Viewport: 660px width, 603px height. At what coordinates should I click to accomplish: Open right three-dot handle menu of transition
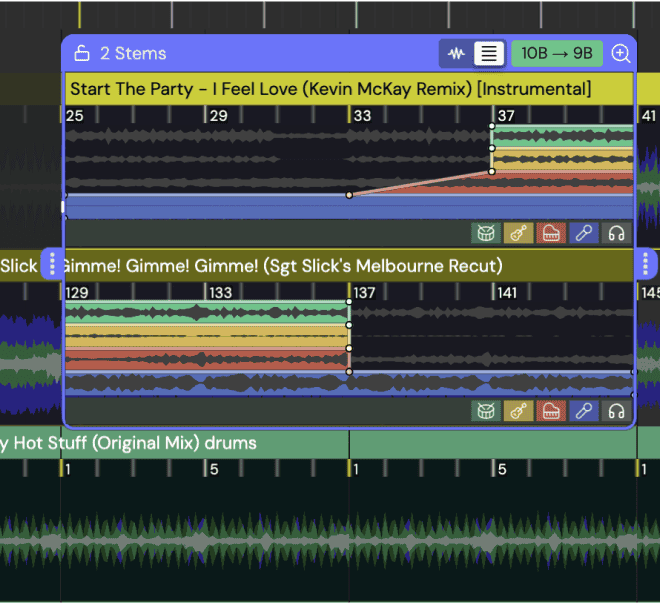646,265
